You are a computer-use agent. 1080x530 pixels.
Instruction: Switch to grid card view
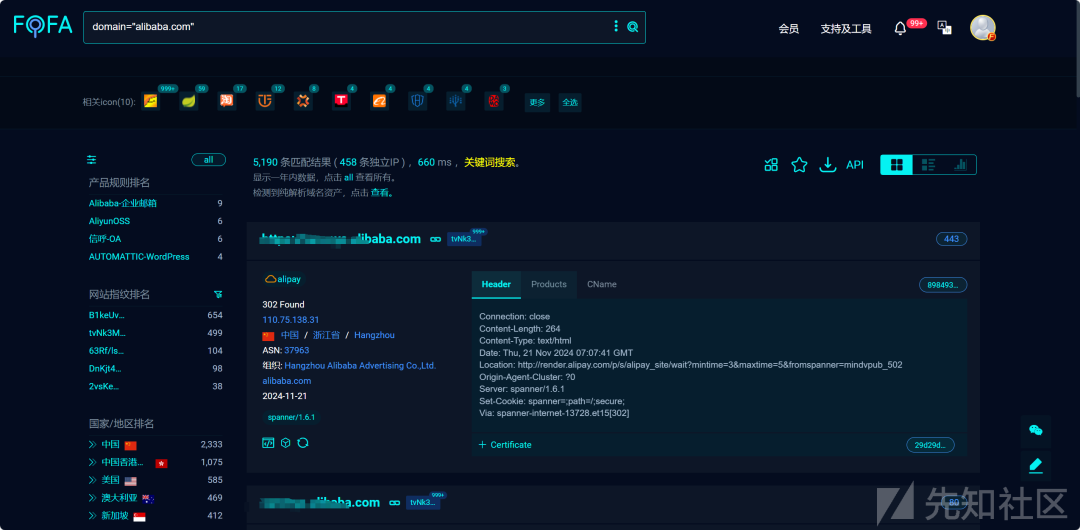(897, 165)
